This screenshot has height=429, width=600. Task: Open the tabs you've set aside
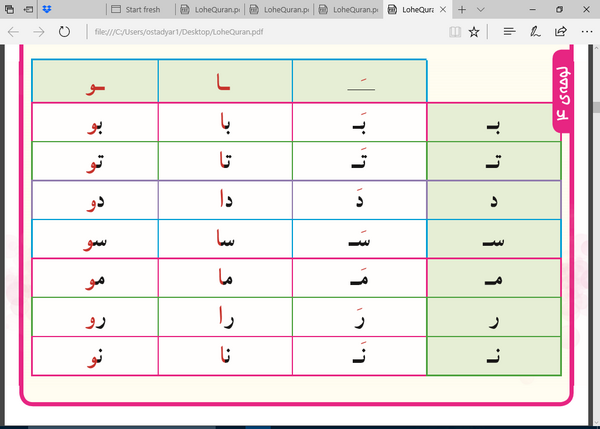9,9
